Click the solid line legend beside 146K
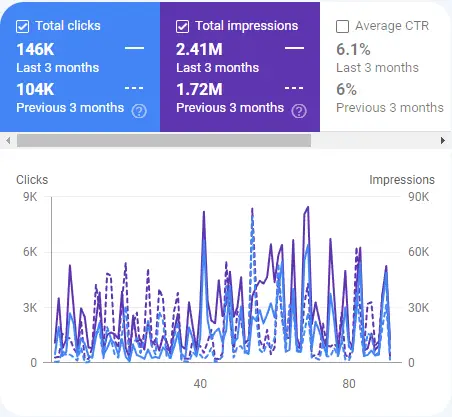 [x=135, y=48]
